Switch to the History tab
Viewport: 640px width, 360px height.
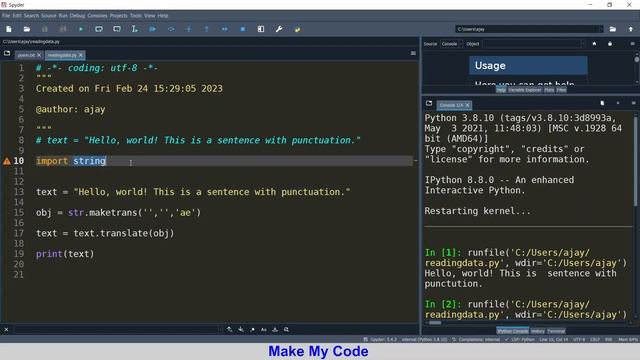coord(538,331)
